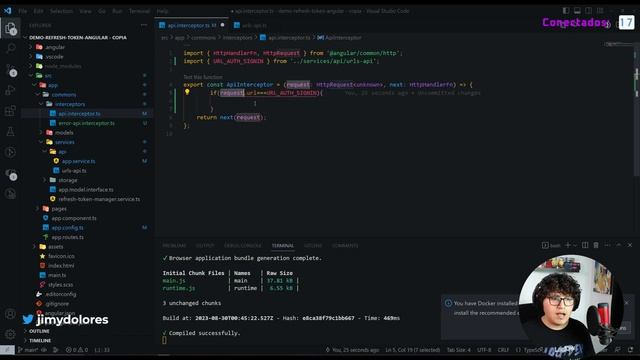The height and width of the screenshot is (360, 640).
Task: Open the Edit menu
Action: point(38,11)
